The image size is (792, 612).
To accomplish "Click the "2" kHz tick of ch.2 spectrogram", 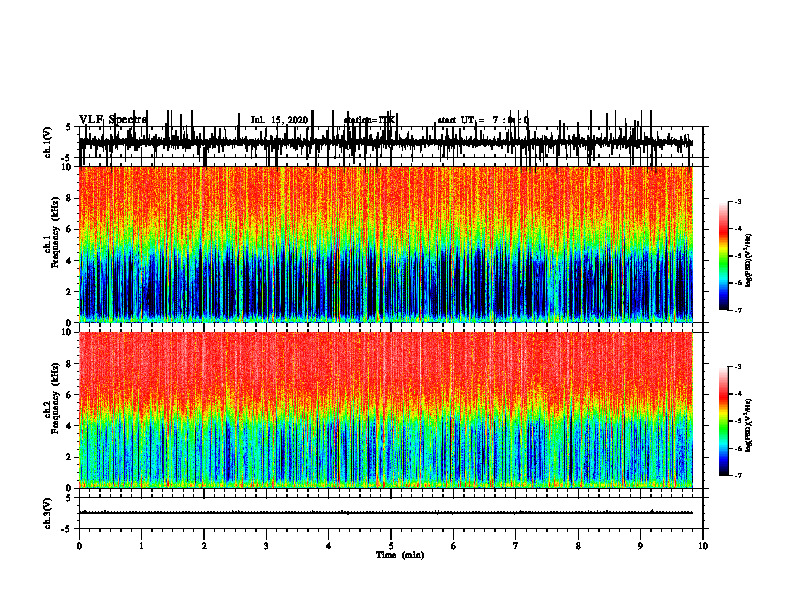I will (69, 457).
